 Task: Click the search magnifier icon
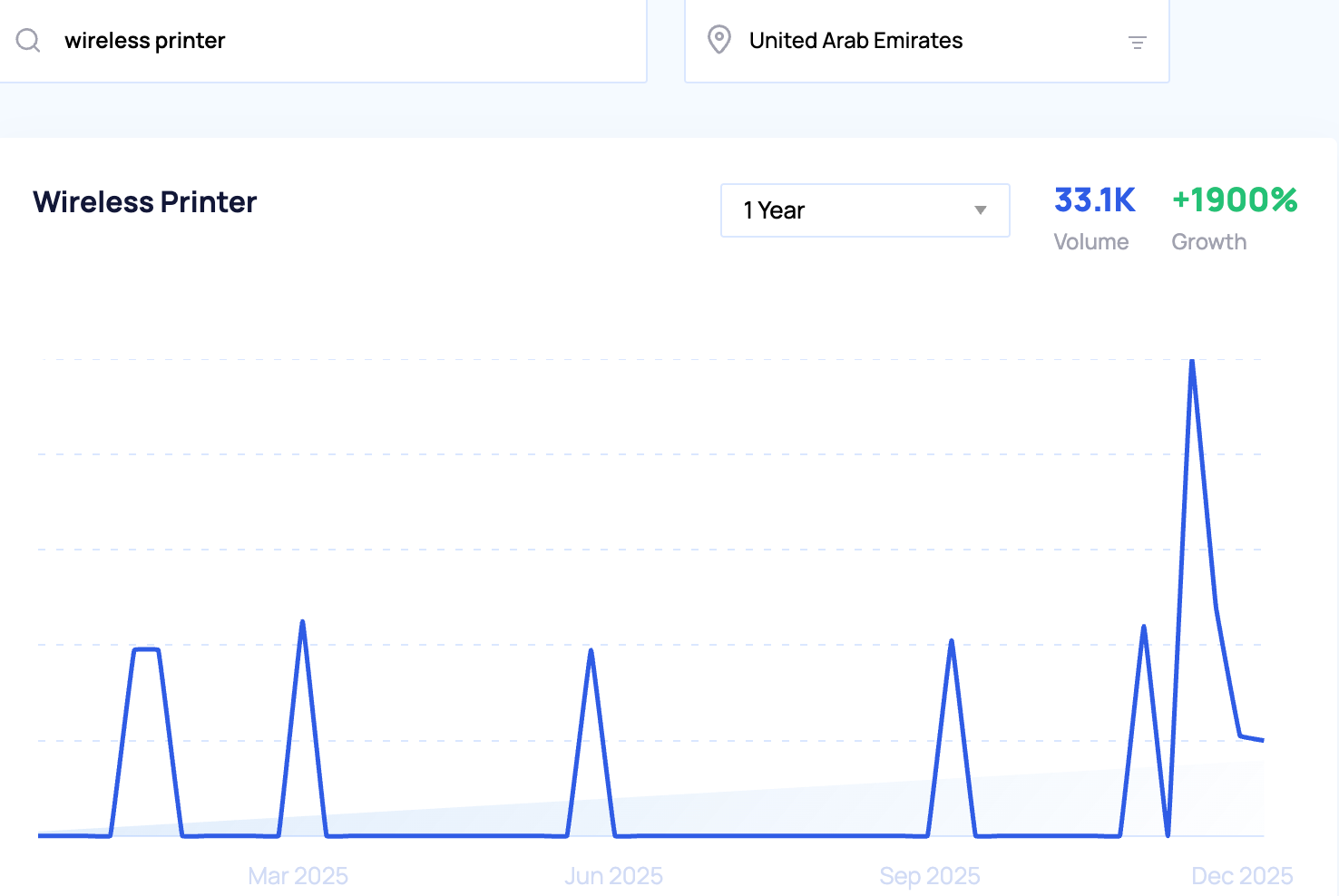pos(28,41)
